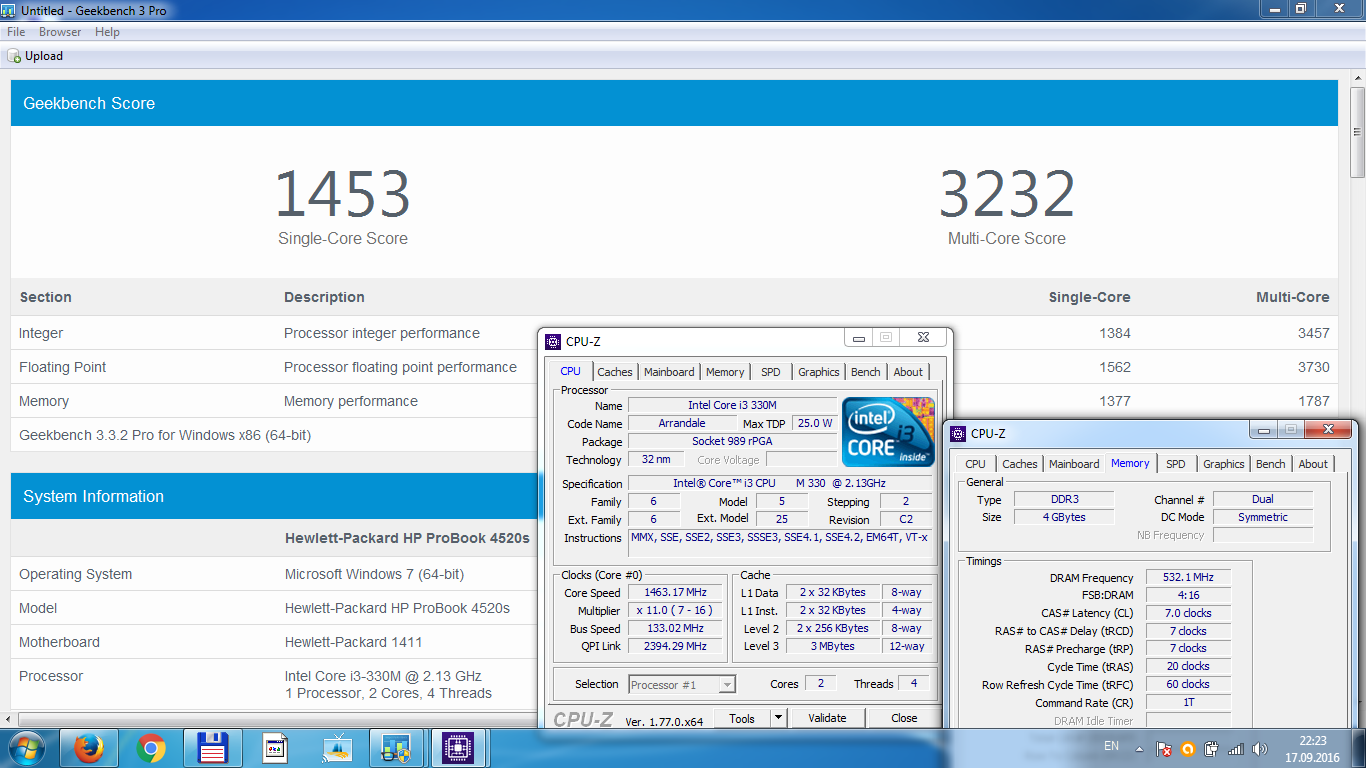Click the Geekbench app icon in title bar
The image size is (1366, 768).
(x=9, y=9)
